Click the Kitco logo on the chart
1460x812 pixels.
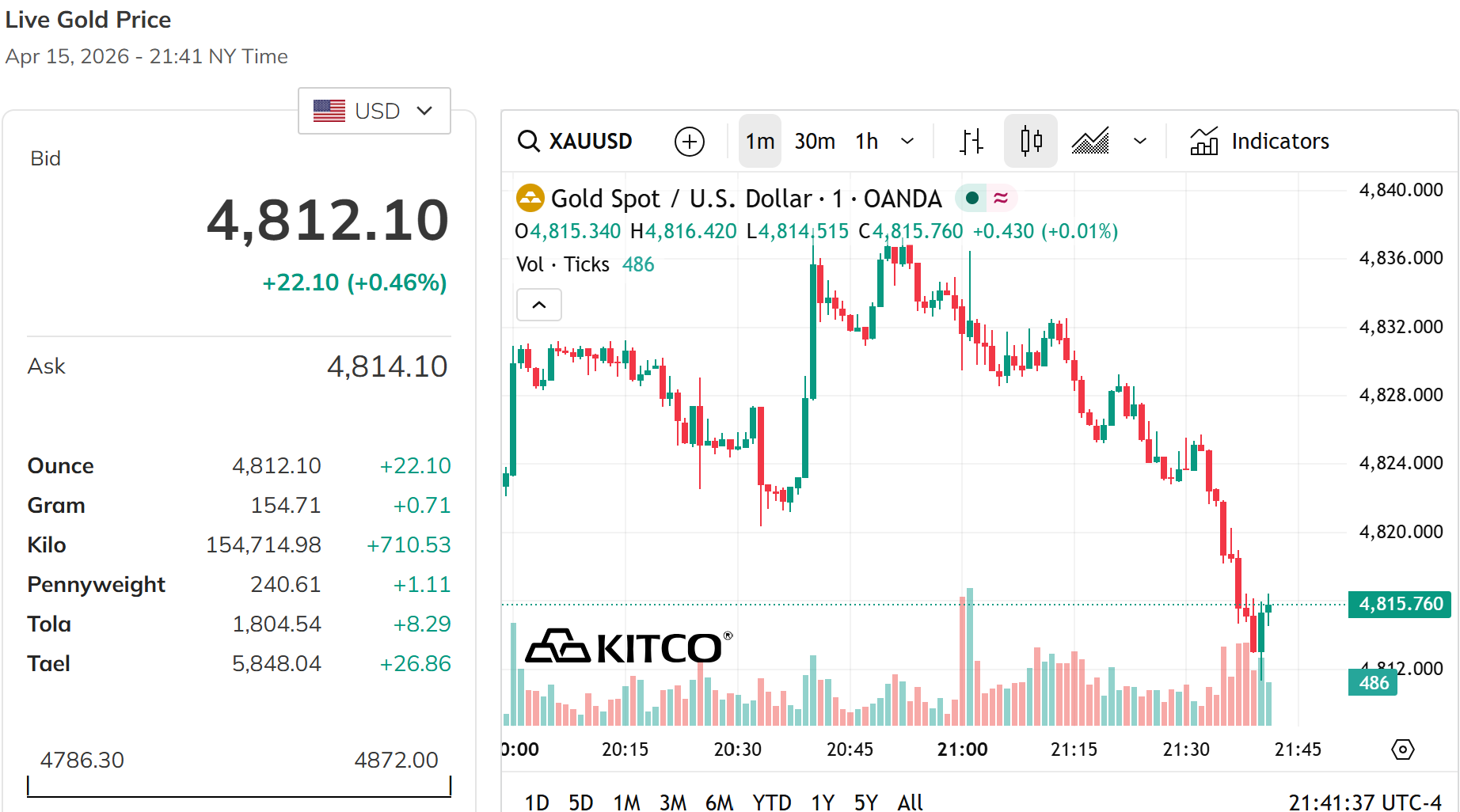[629, 647]
